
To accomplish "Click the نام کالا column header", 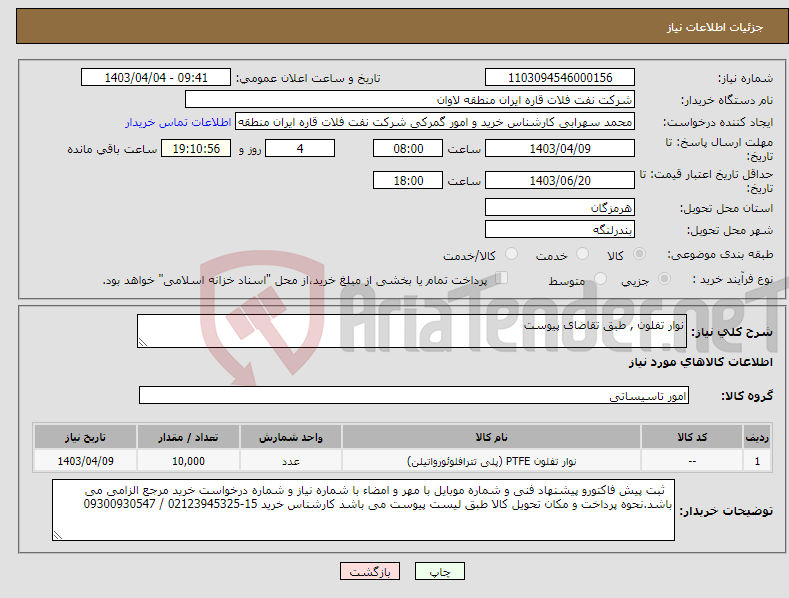I will click(491, 437).
